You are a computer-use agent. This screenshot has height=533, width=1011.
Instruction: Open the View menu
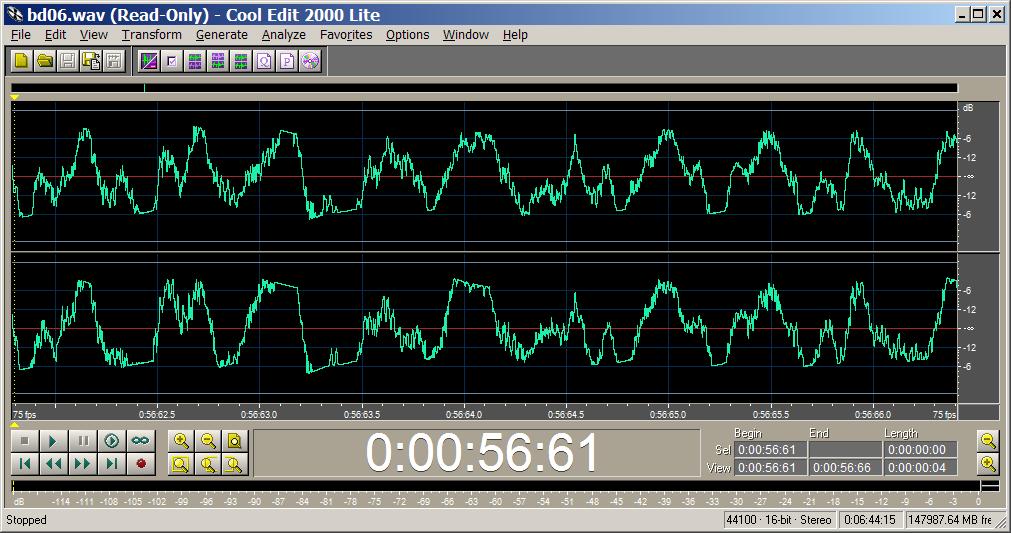[x=93, y=35]
